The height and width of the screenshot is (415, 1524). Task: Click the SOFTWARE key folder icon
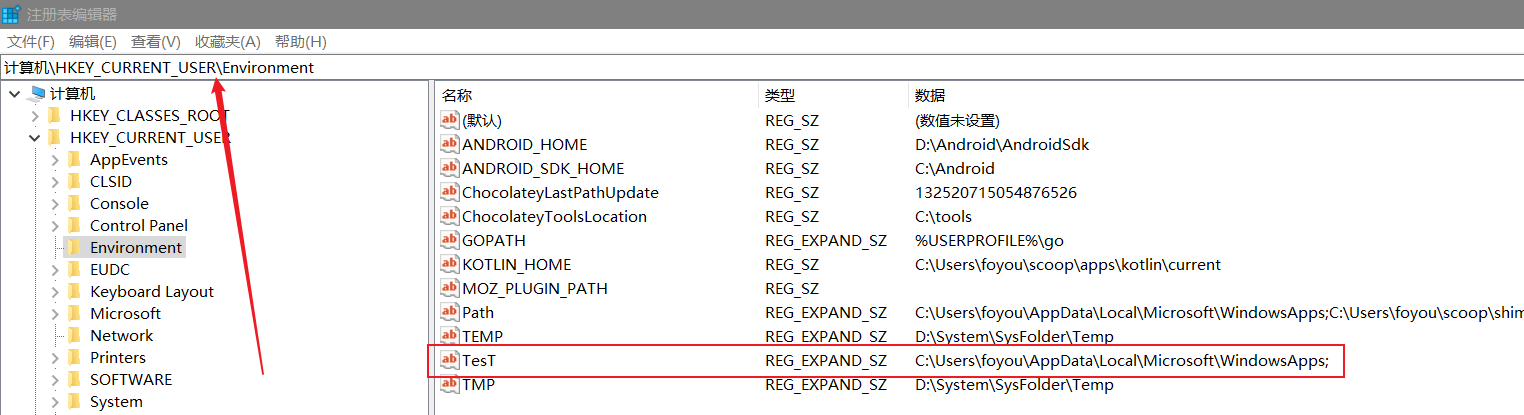(74, 379)
